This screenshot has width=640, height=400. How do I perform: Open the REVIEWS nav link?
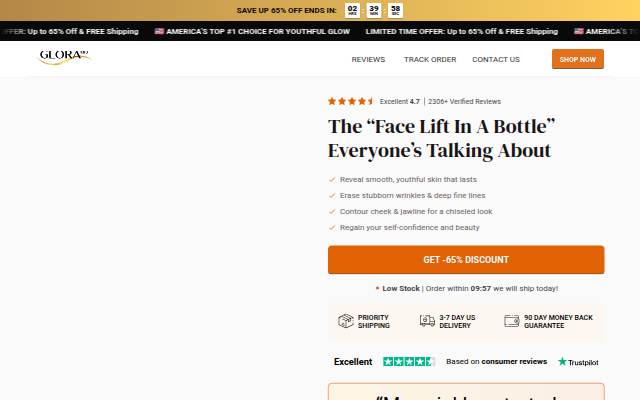click(368, 60)
